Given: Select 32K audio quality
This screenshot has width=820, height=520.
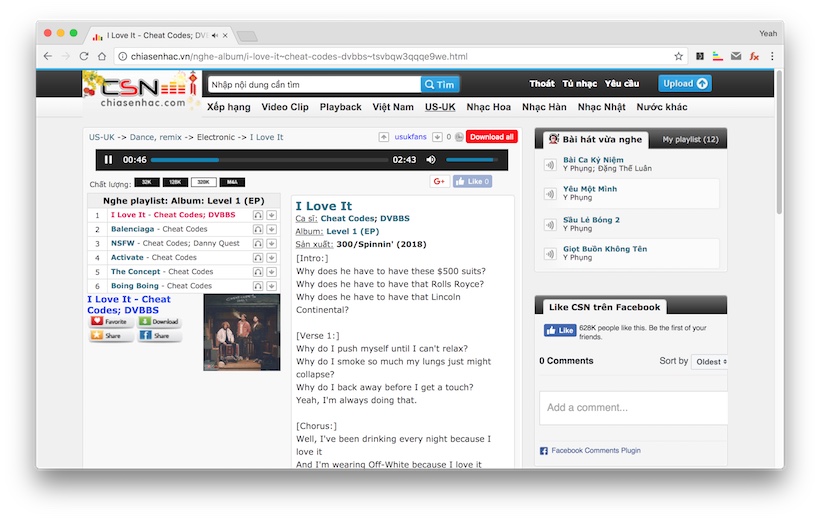Looking at the screenshot, I should point(147,182).
